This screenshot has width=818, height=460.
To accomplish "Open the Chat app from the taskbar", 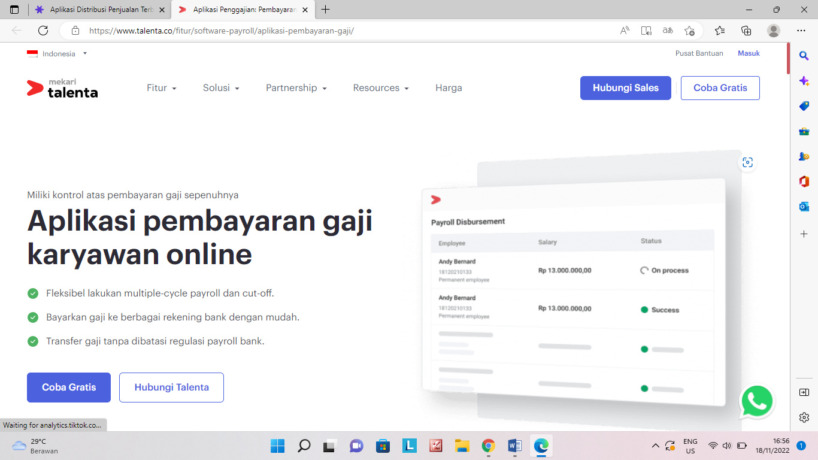I will pos(356,446).
